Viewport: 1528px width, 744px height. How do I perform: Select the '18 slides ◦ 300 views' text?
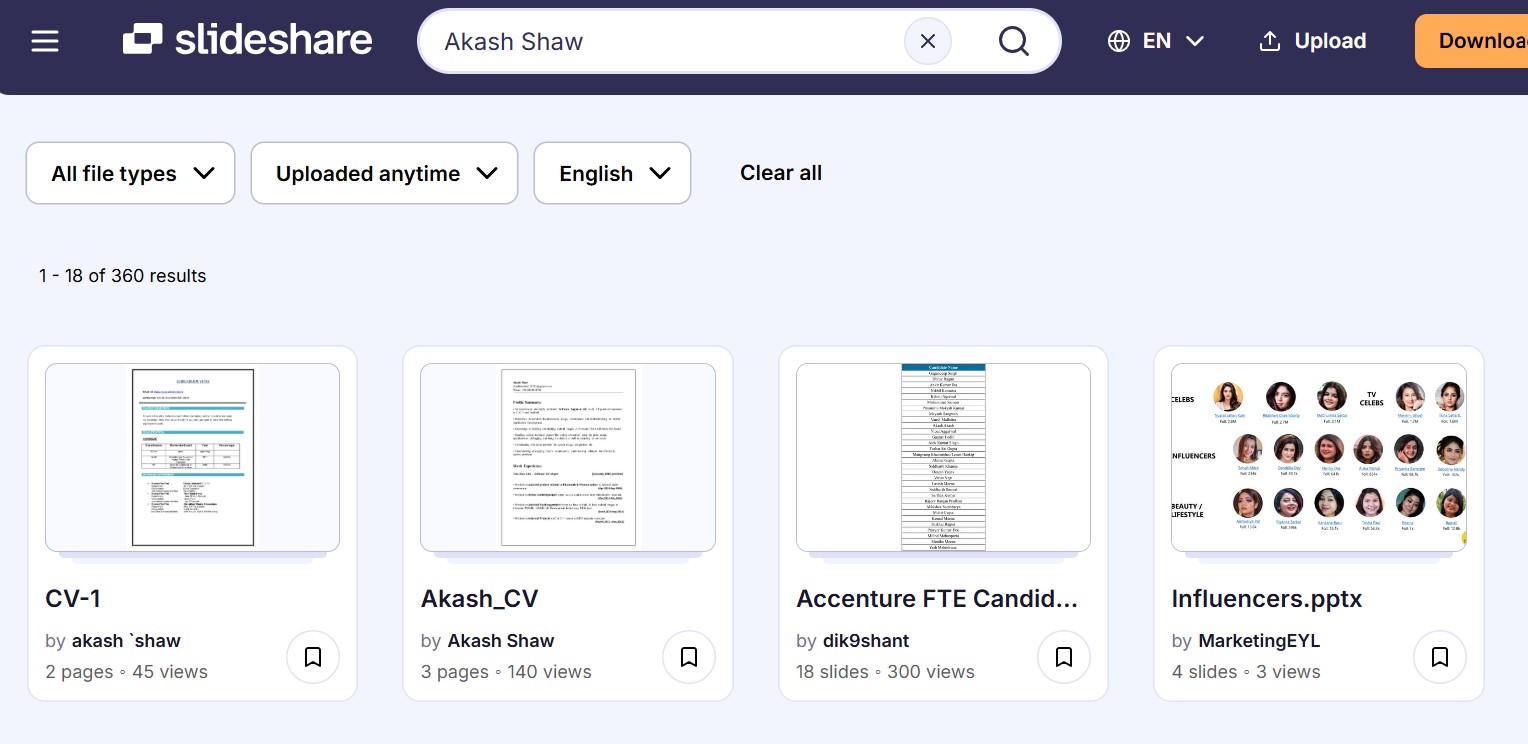click(x=886, y=672)
